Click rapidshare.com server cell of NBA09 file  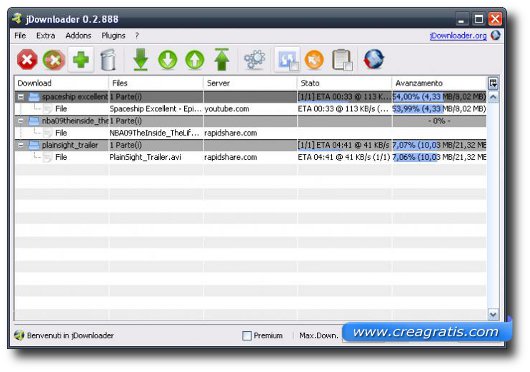point(250,133)
